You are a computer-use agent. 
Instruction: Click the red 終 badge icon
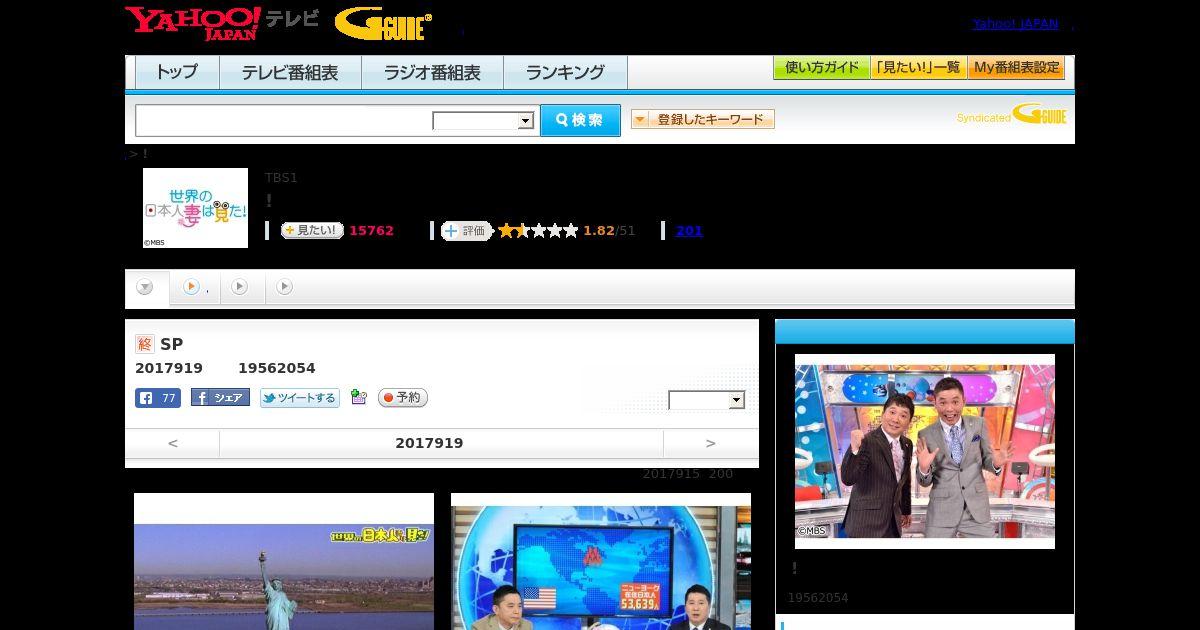(145, 344)
